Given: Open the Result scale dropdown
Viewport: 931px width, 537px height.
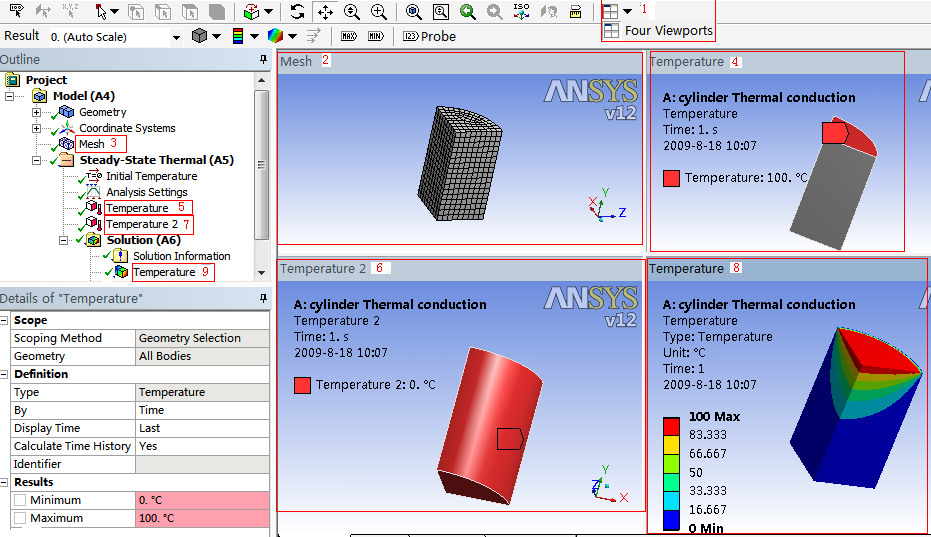Looking at the screenshot, I should (176, 37).
